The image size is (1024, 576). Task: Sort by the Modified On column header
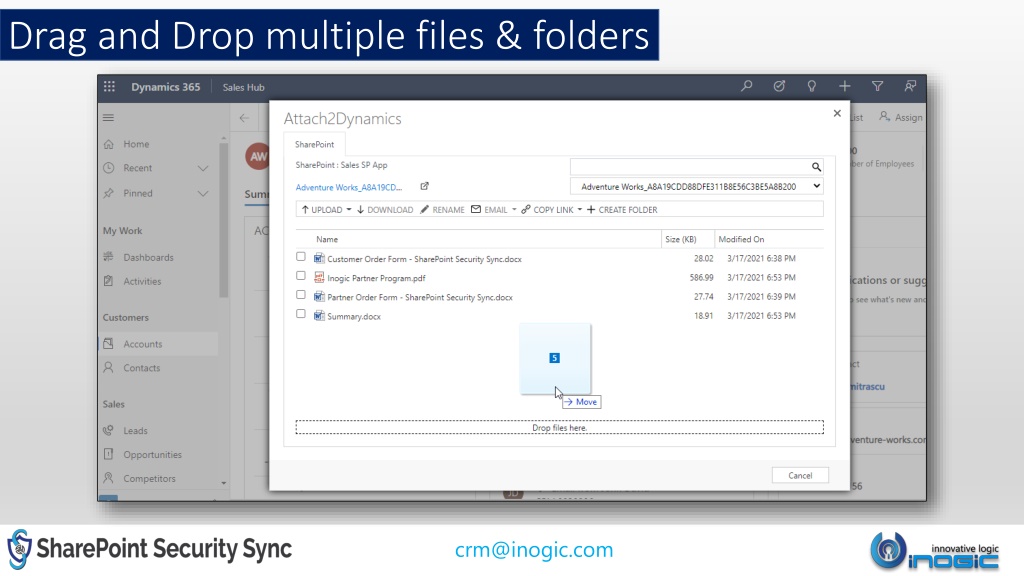click(741, 240)
